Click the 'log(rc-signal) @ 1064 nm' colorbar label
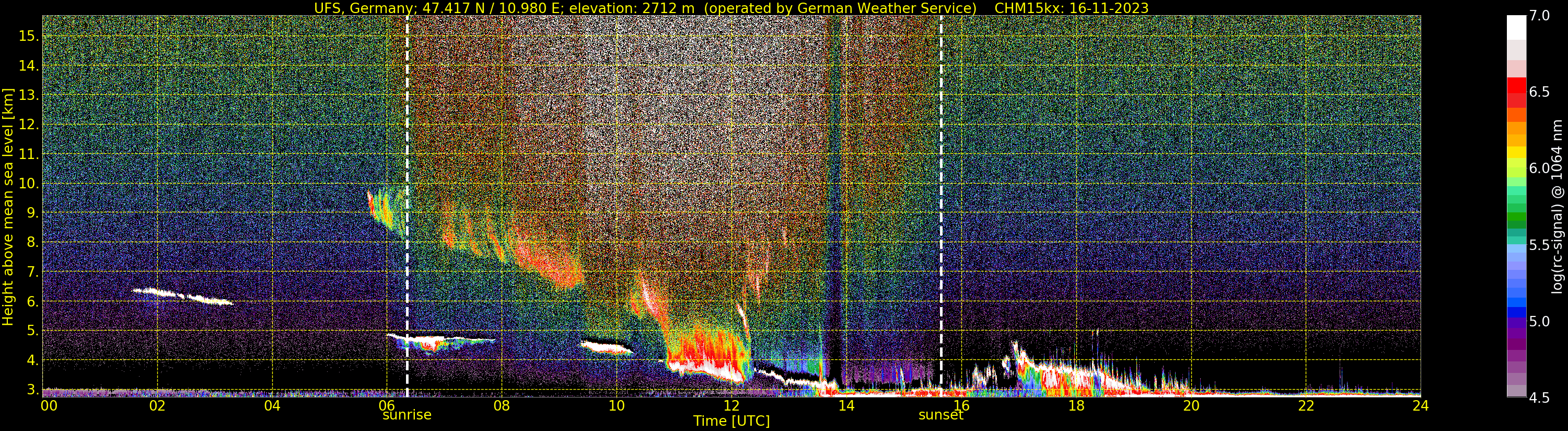This screenshot has width=1568, height=431. (x=1558, y=207)
